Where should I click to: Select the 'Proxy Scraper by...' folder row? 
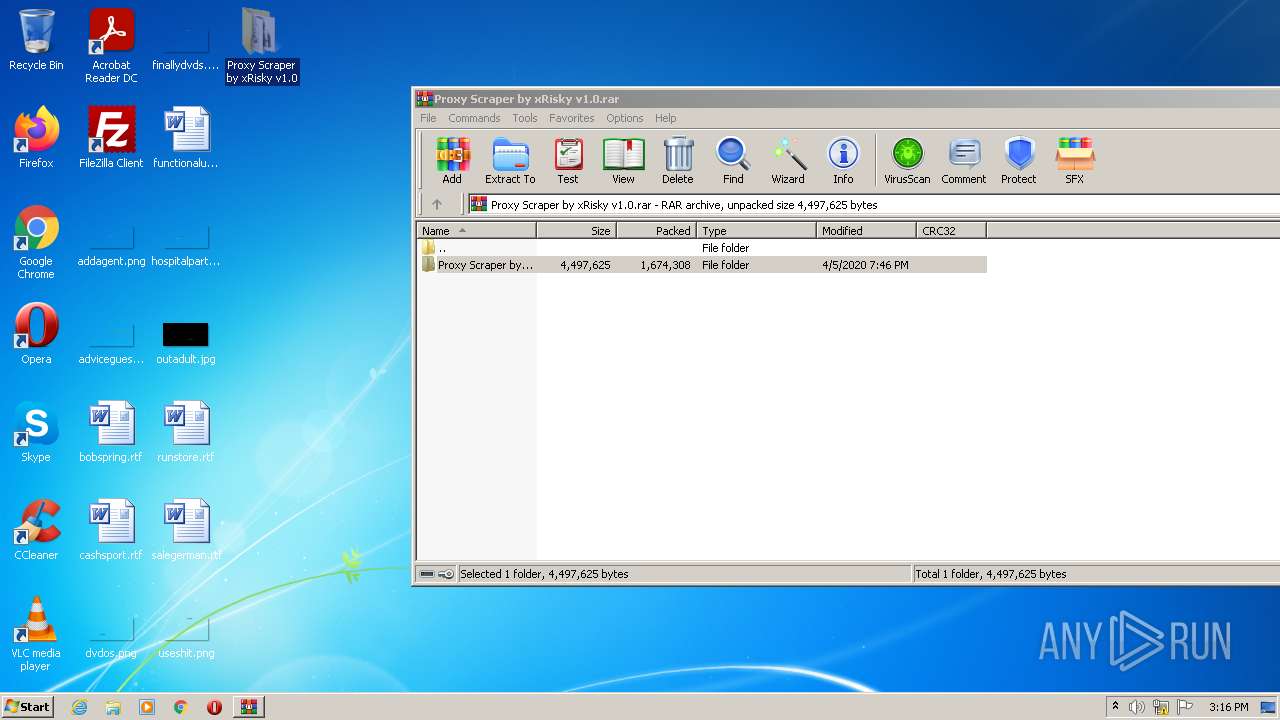[702, 265]
